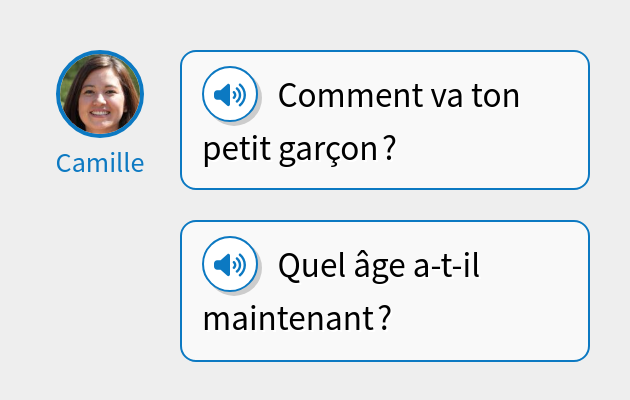This screenshot has height=400, width=630.
Task: Open Camille's profile picture
Action: coord(100,93)
